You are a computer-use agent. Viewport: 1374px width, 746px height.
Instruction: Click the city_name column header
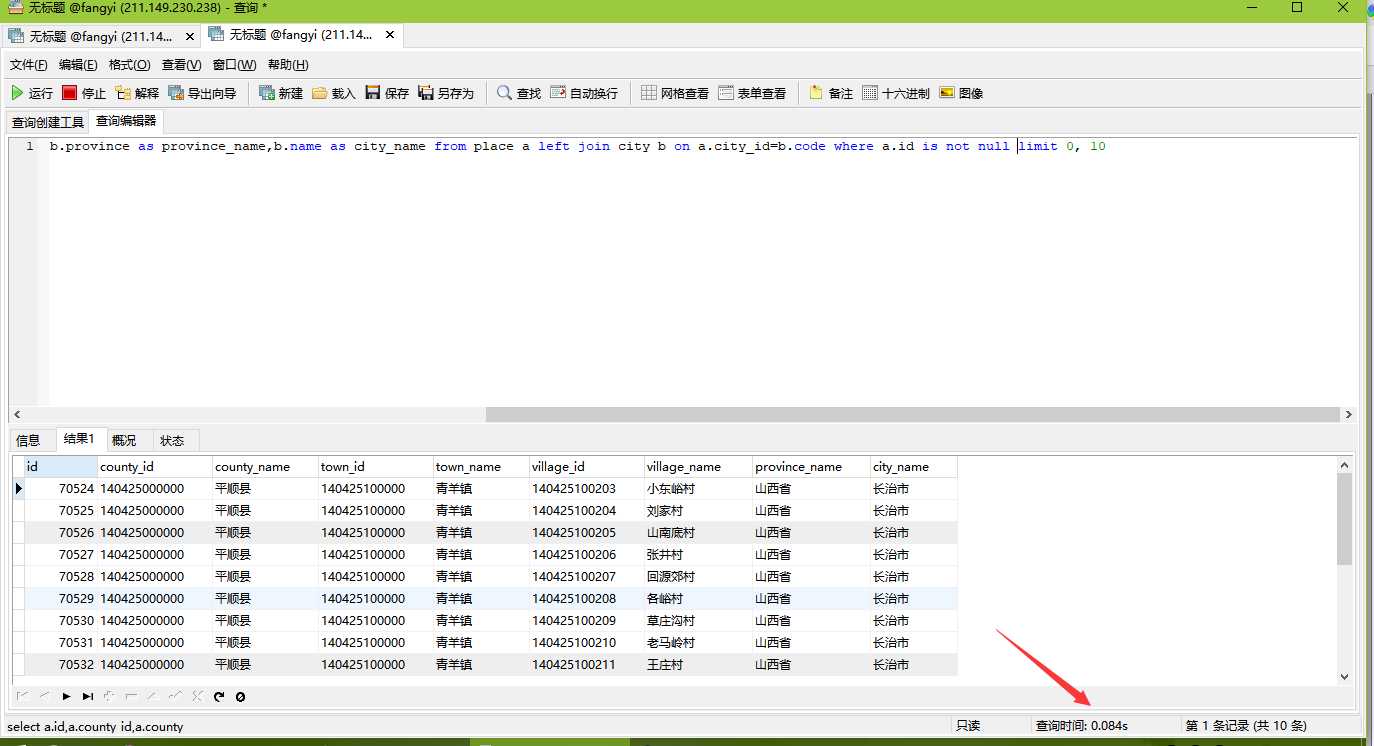click(x=914, y=467)
